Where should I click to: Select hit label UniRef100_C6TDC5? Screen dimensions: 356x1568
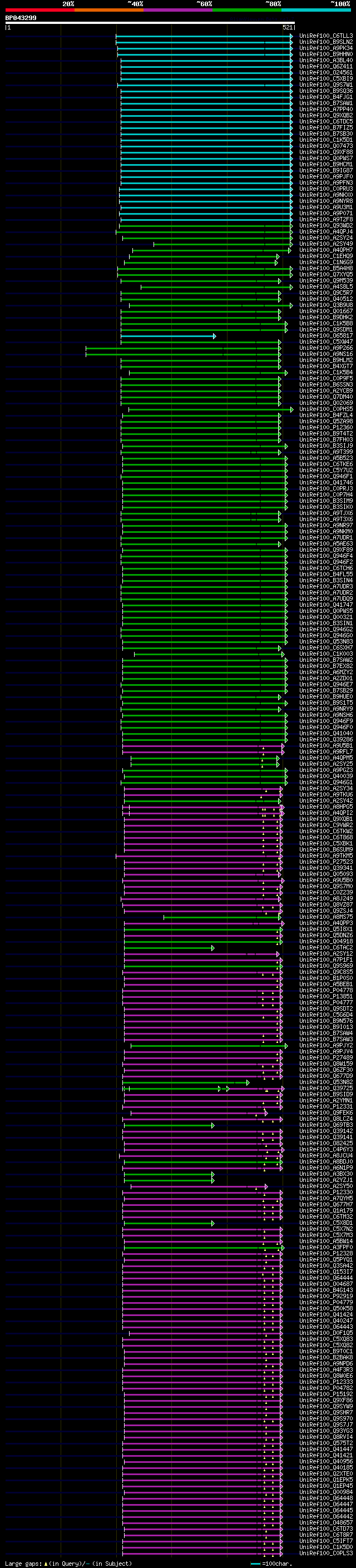[325, 122]
